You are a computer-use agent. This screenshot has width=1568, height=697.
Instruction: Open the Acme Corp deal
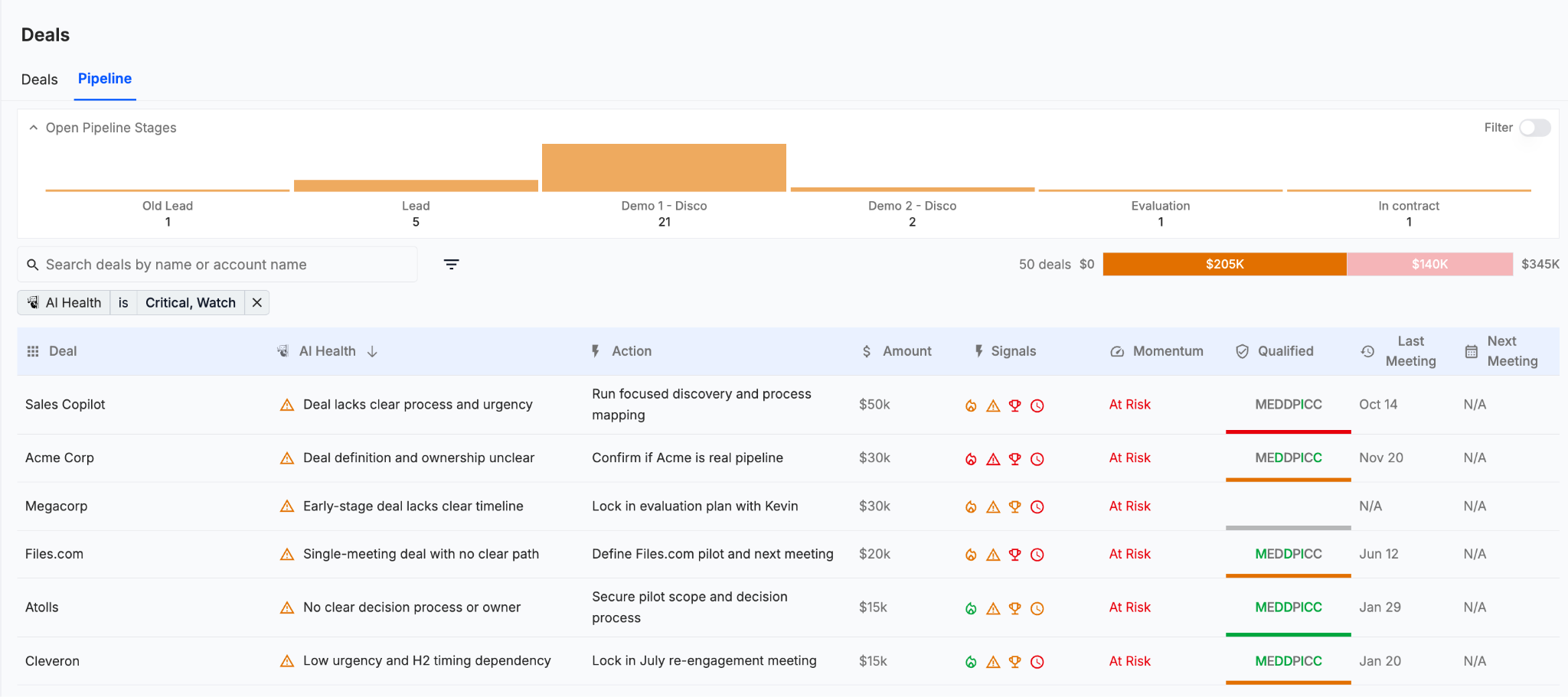60,458
